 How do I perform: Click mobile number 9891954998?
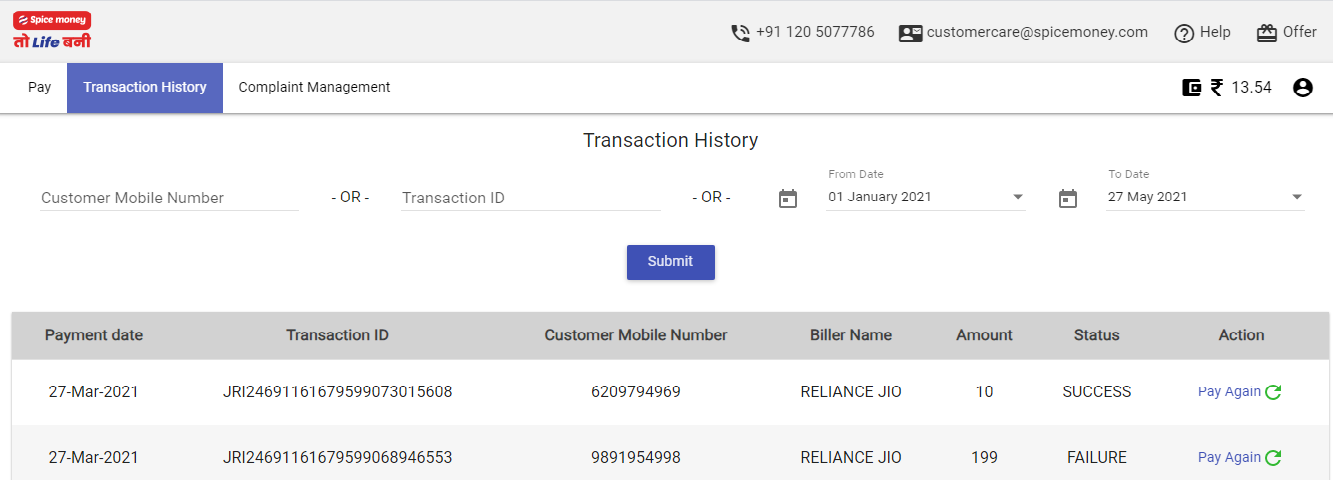point(636,458)
